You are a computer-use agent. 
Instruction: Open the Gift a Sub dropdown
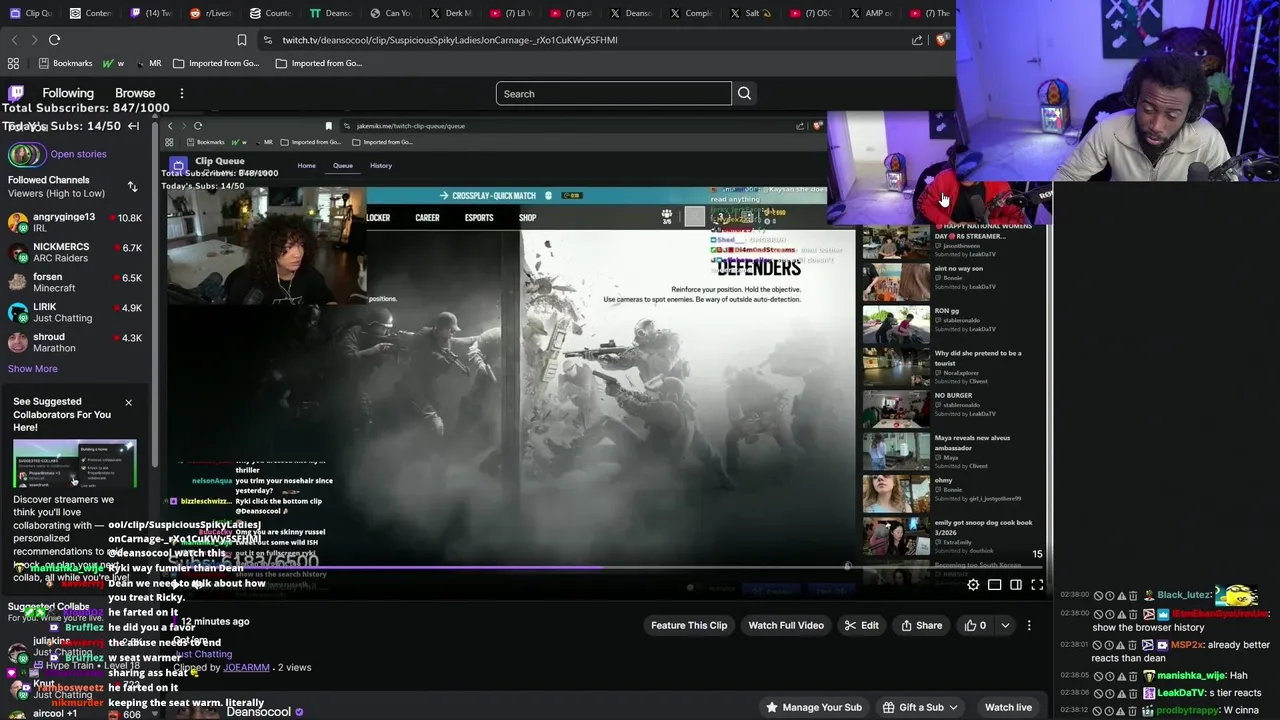pos(920,707)
